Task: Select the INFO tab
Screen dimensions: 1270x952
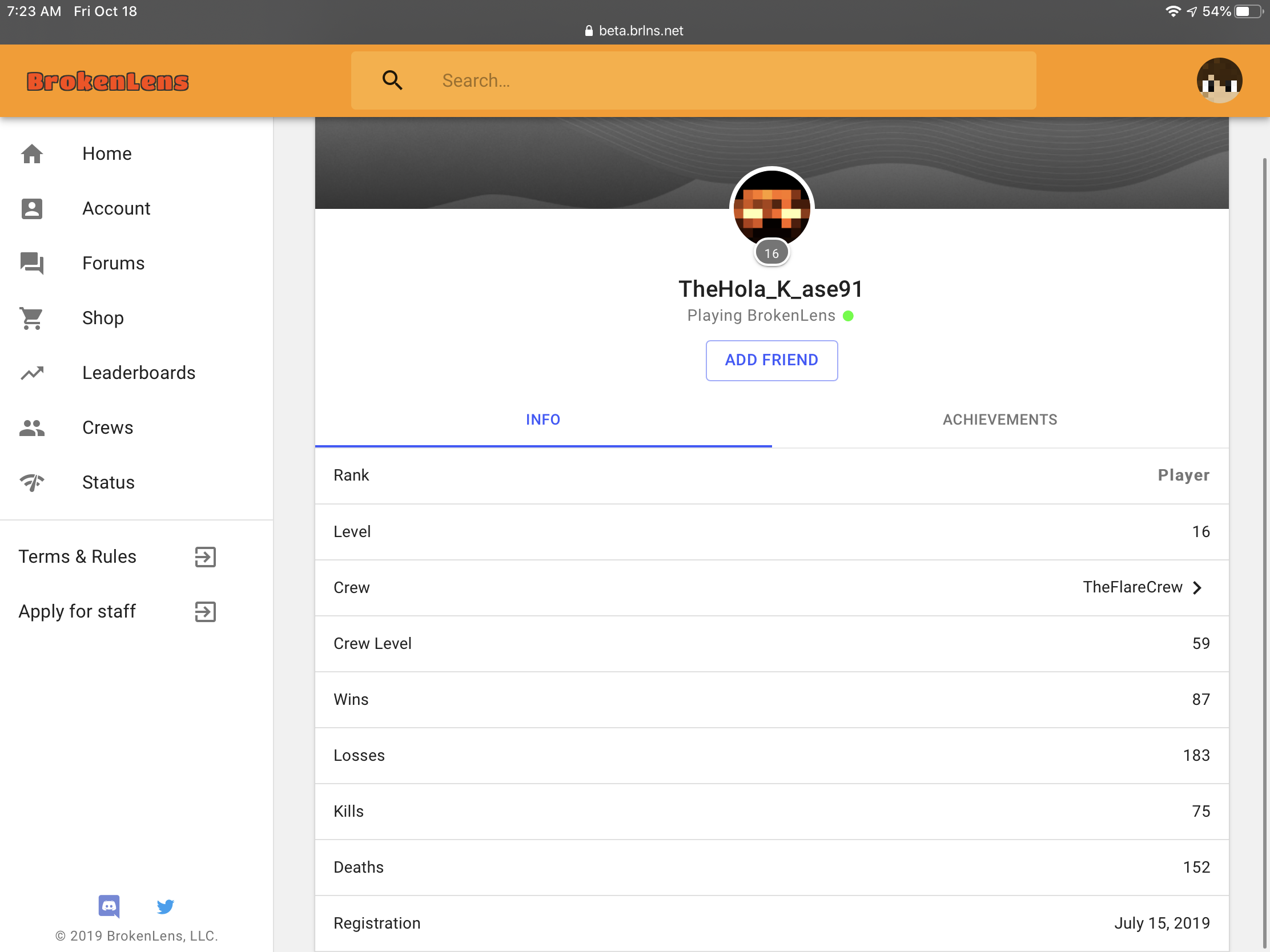Action: click(543, 420)
